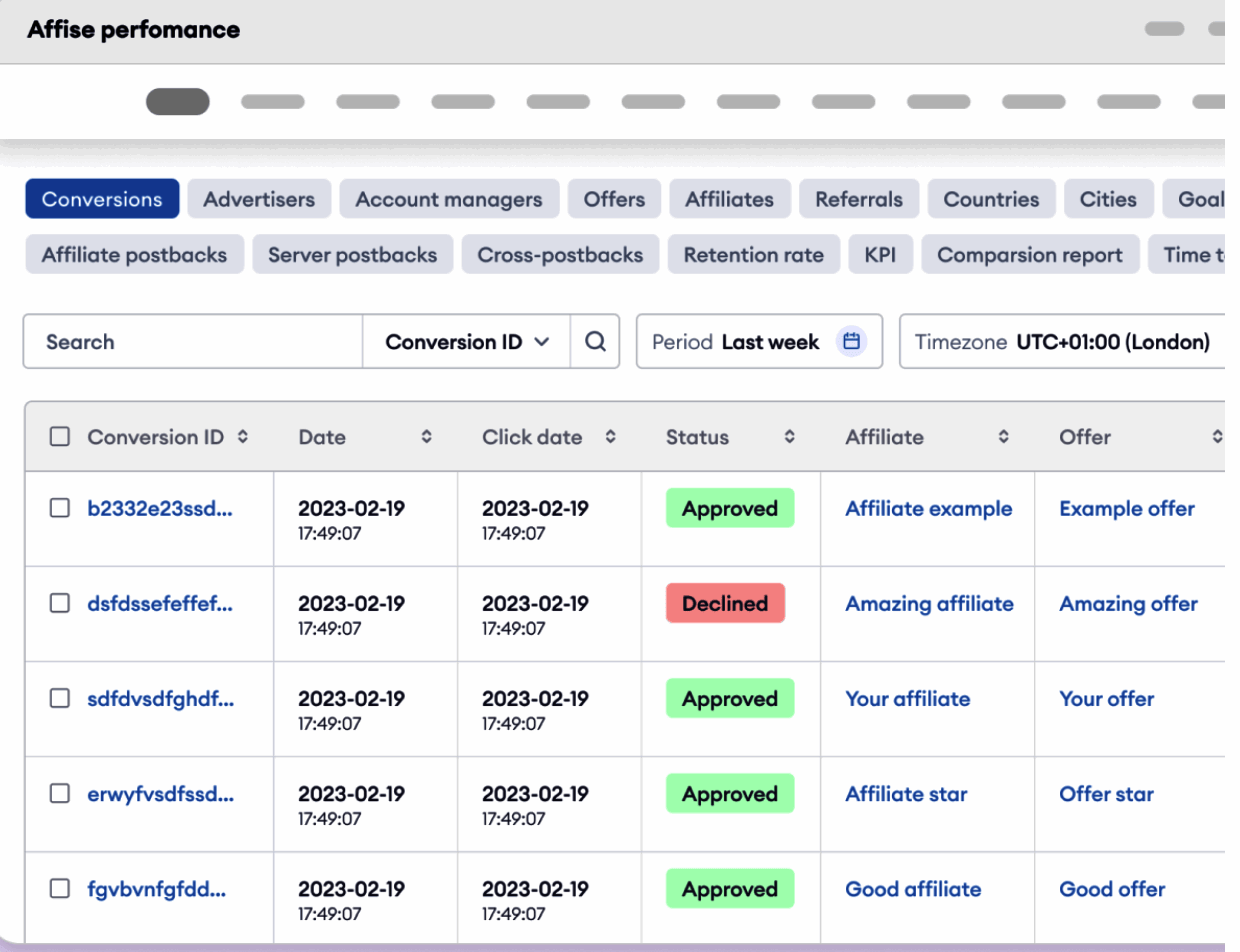Expand the Conversion ID search type dropdown
Viewport: 1240px width, 952px height.
click(467, 342)
